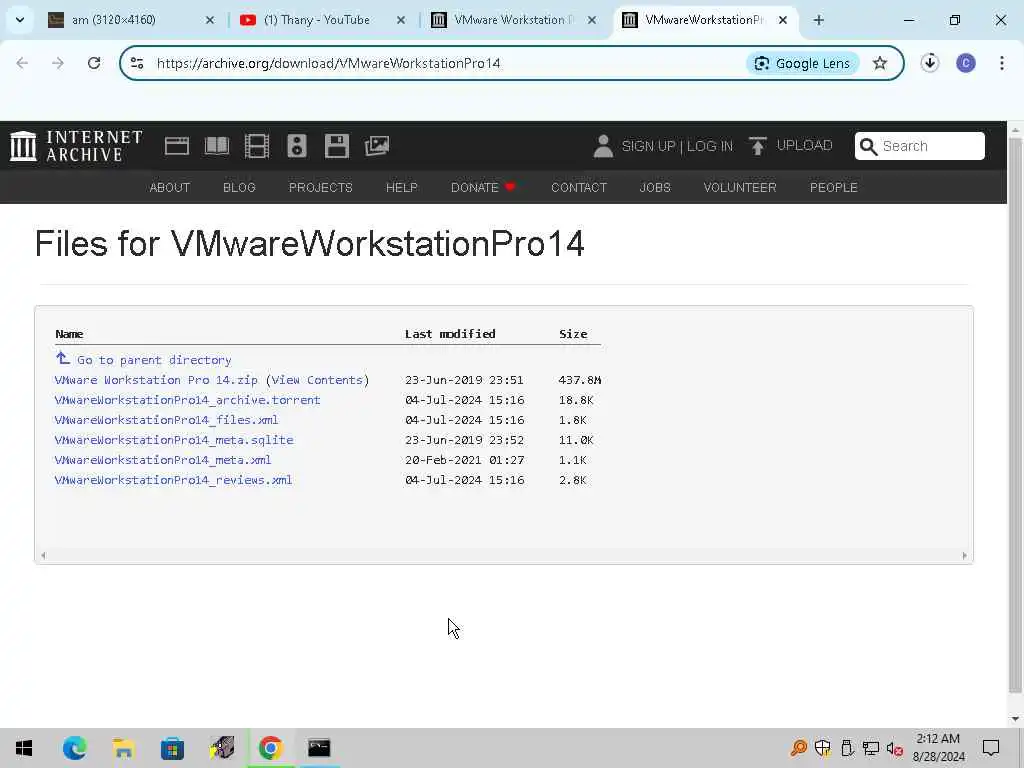Switch to the am (3120×4160) tab

(131, 20)
